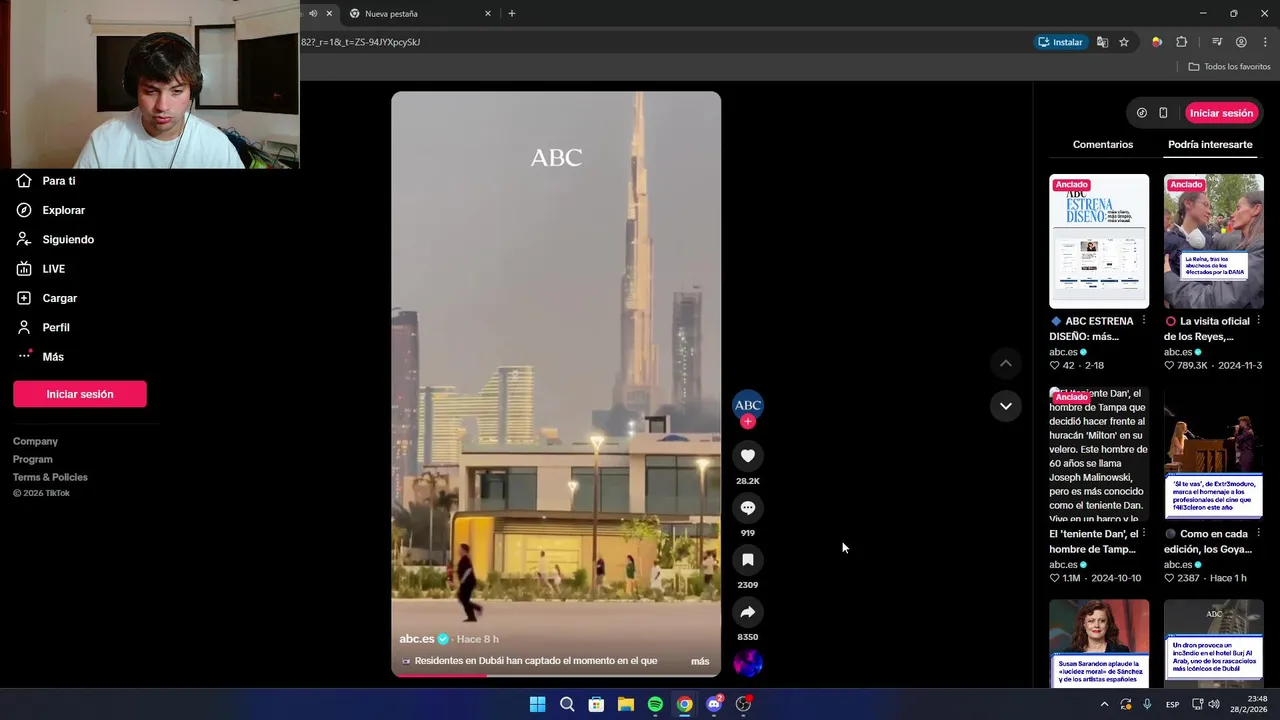Open Discord from the taskbar

click(x=714, y=704)
